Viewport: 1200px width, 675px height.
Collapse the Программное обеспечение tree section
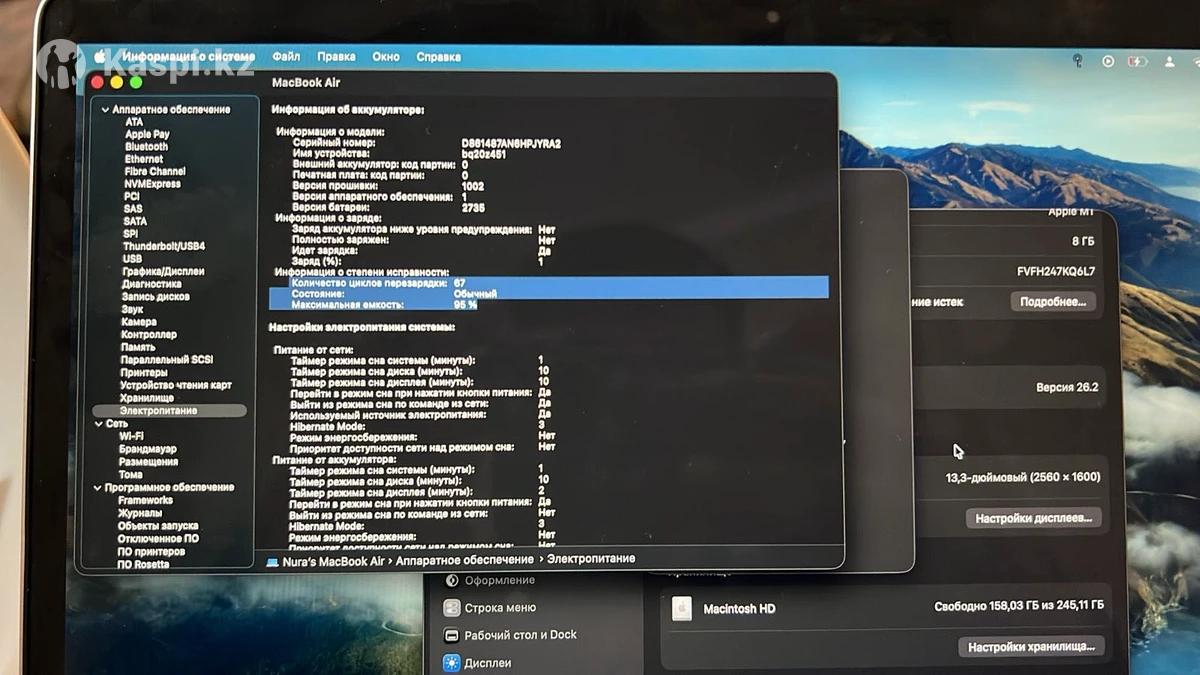98,488
